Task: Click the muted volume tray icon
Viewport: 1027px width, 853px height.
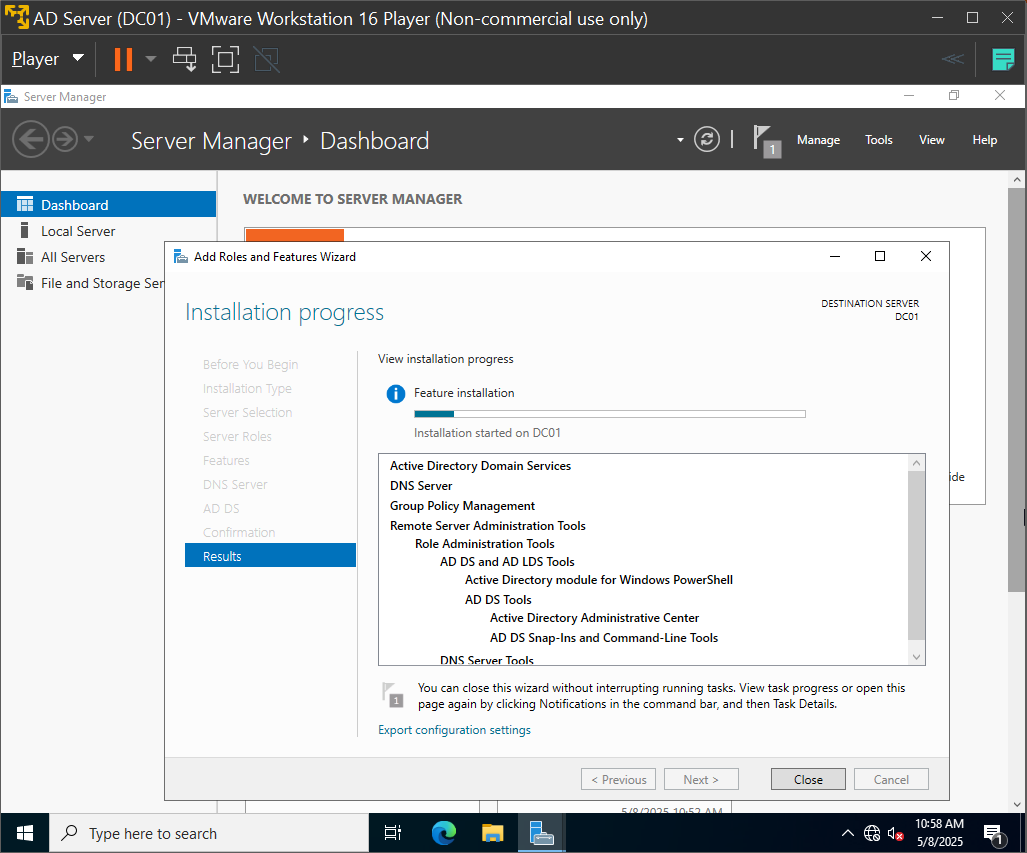Action: point(895,833)
